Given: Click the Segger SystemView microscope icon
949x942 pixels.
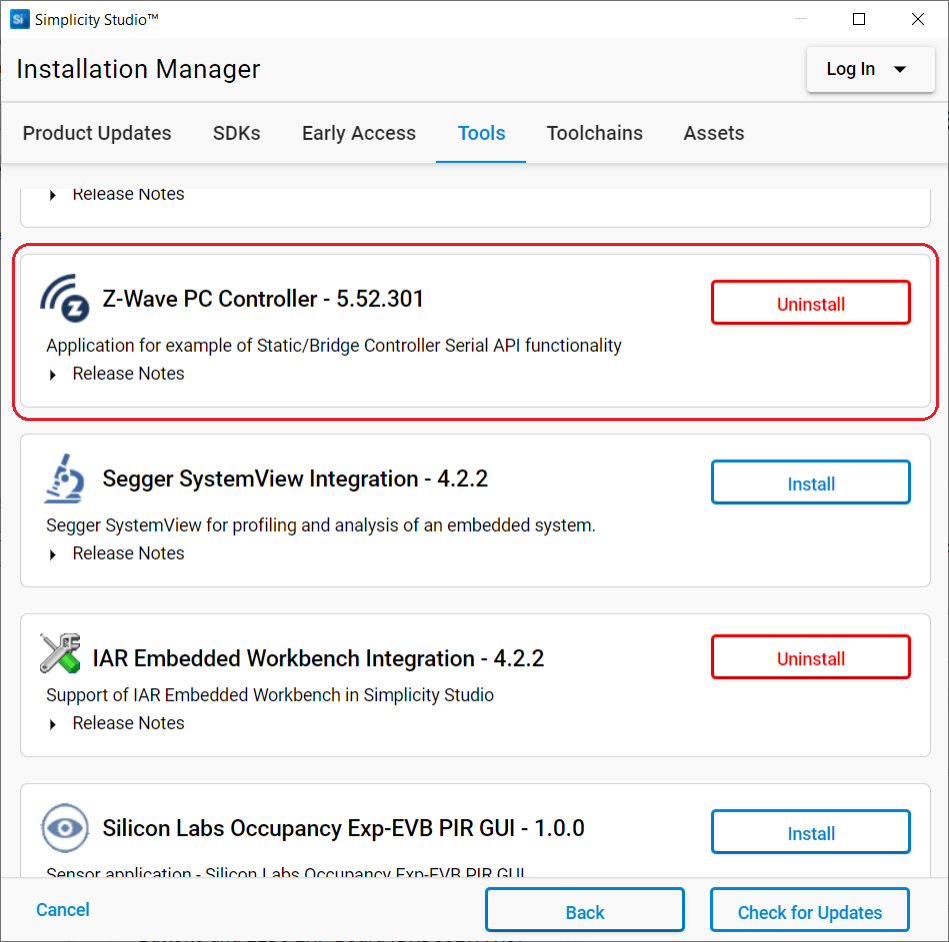Looking at the screenshot, I should pyautogui.click(x=64, y=478).
